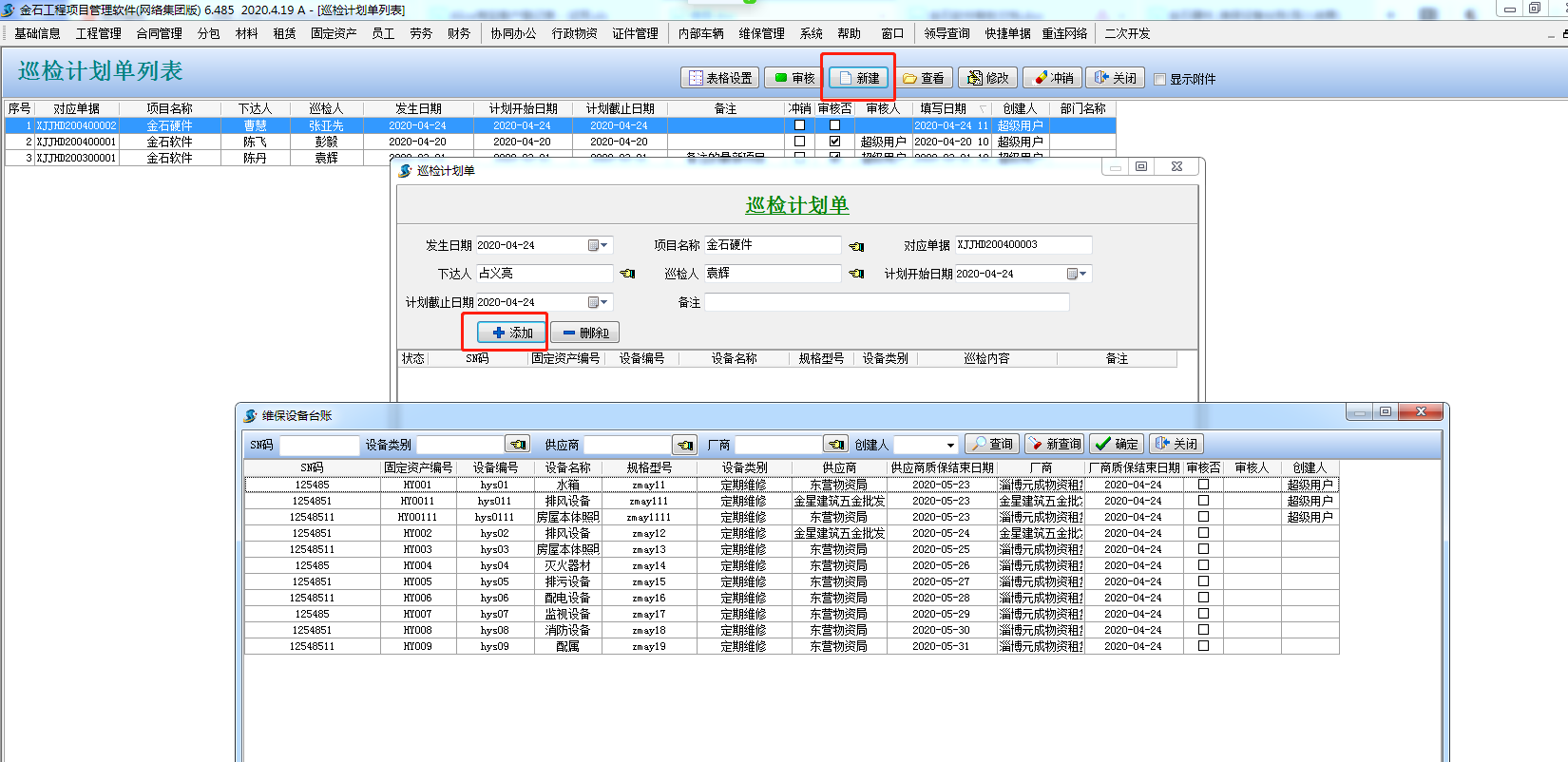The width and height of the screenshot is (1568, 762).
Task: Click the 下达人 lookup hand icon
Action: 627,274
